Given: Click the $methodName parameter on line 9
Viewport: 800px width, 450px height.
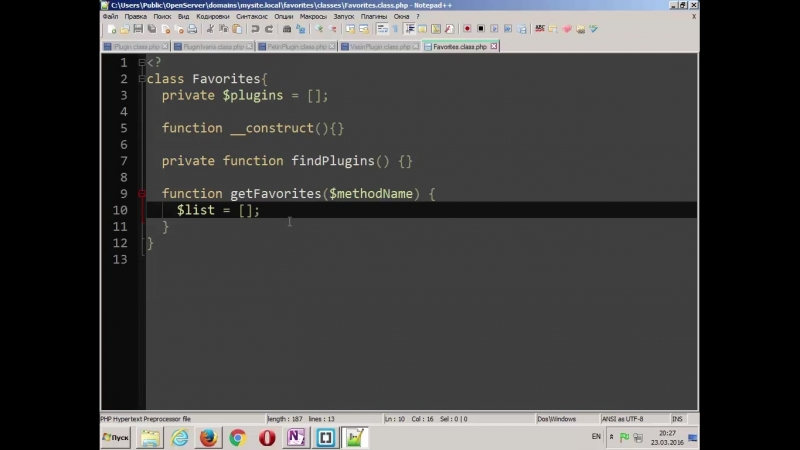Looking at the screenshot, I should 371,193.
